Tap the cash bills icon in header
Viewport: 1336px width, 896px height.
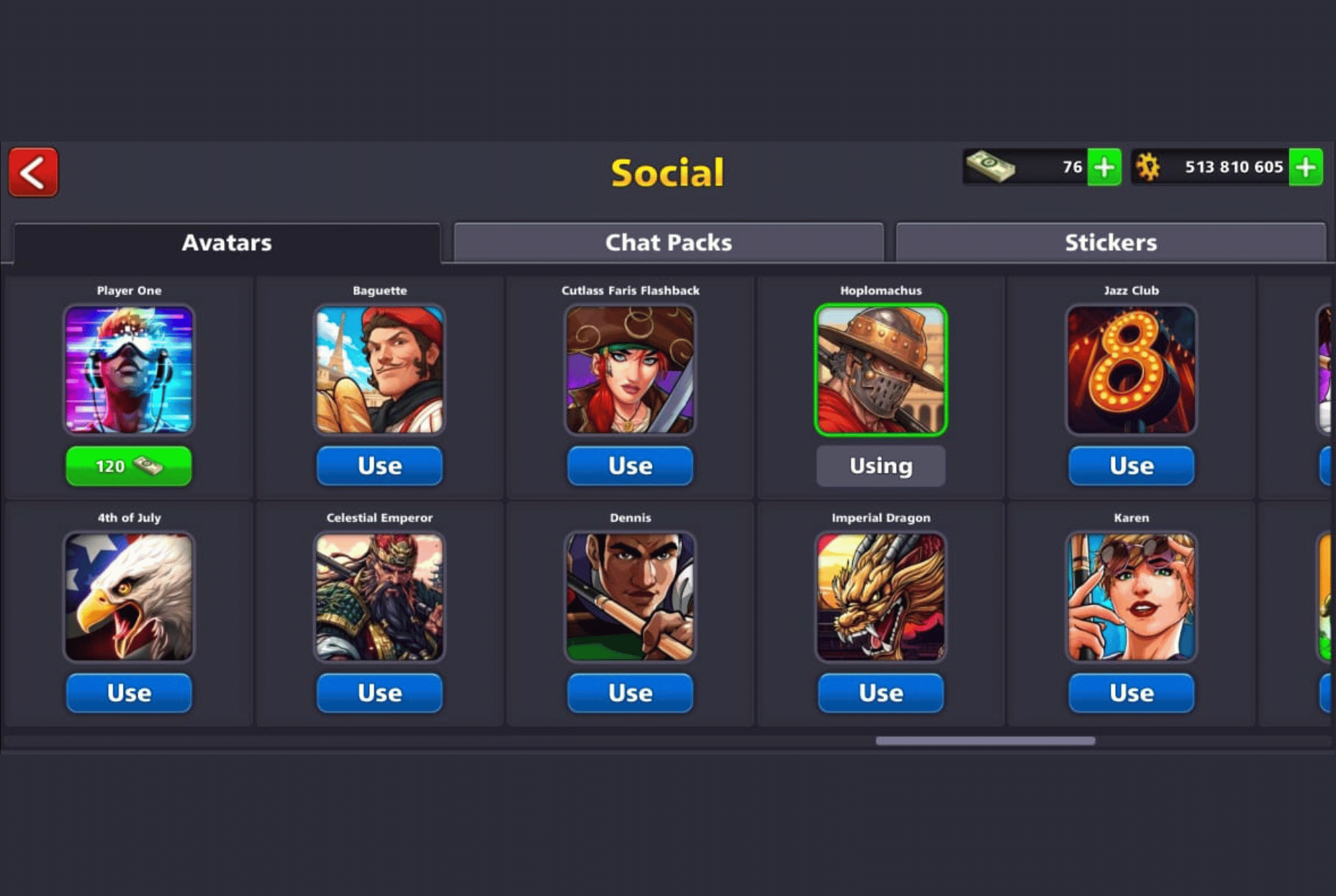point(990,166)
